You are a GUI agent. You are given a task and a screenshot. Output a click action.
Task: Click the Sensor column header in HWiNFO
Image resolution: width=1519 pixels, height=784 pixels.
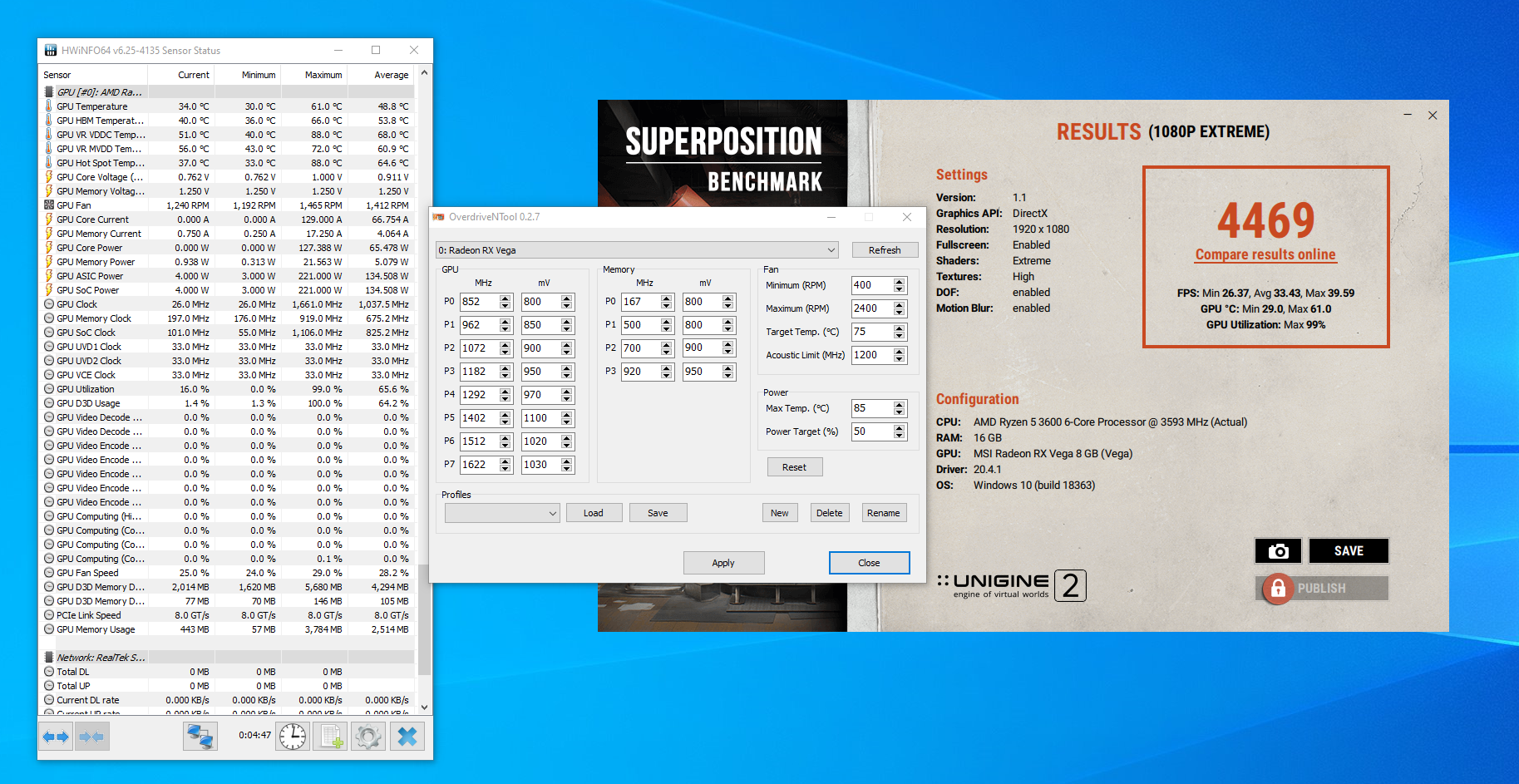pos(94,75)
